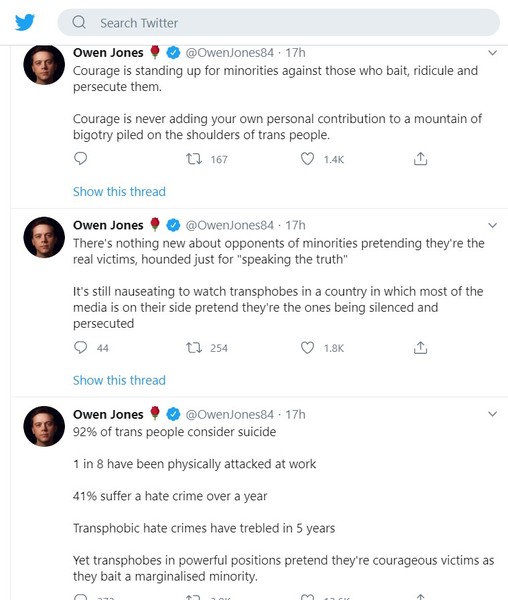Open the first tweet's chevron options menu

coord(493,53)
